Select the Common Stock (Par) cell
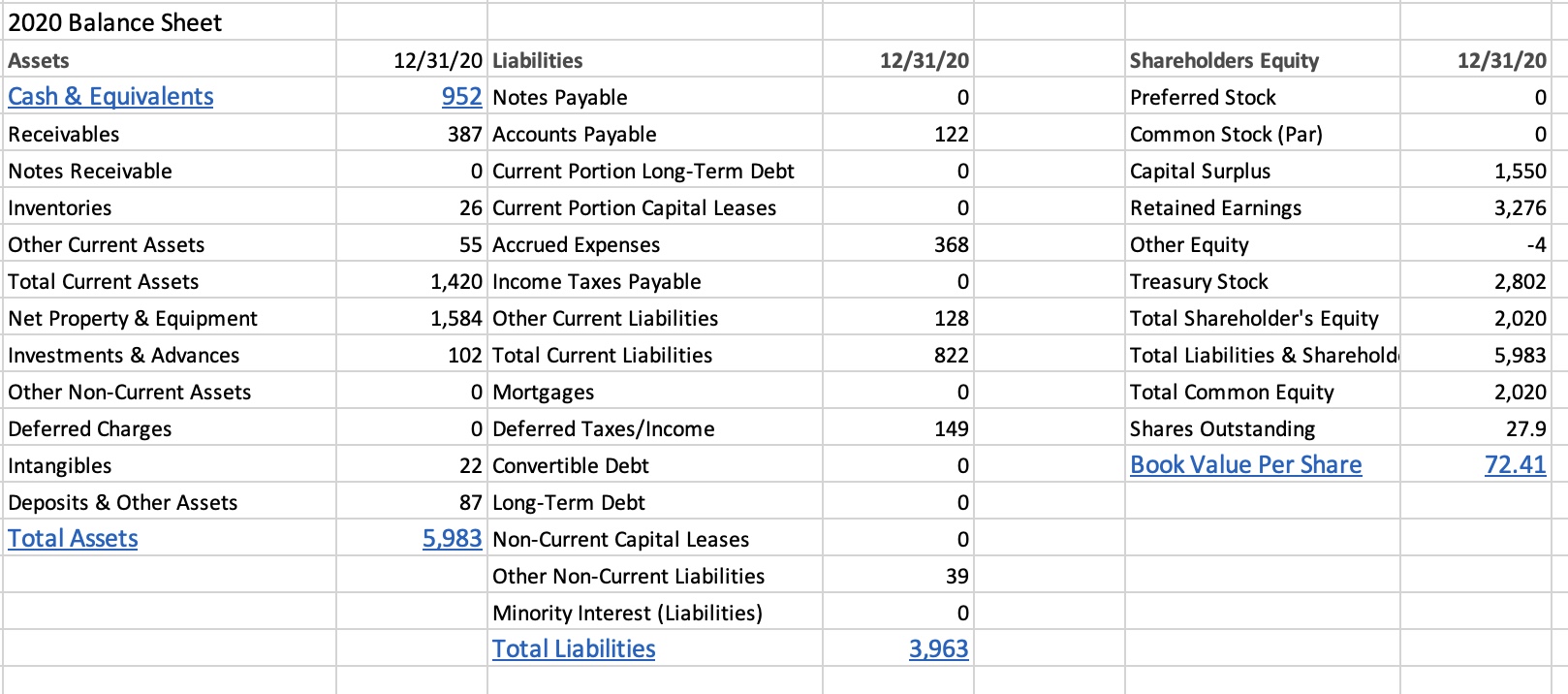The image size is (1568, 694). [1263, 134]
